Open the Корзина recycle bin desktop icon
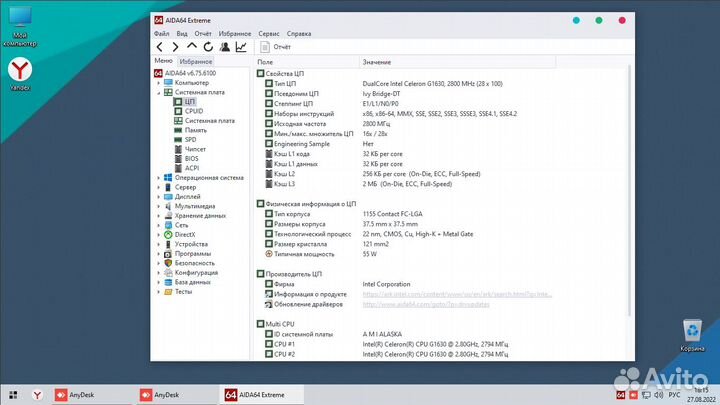 [692, 332]
